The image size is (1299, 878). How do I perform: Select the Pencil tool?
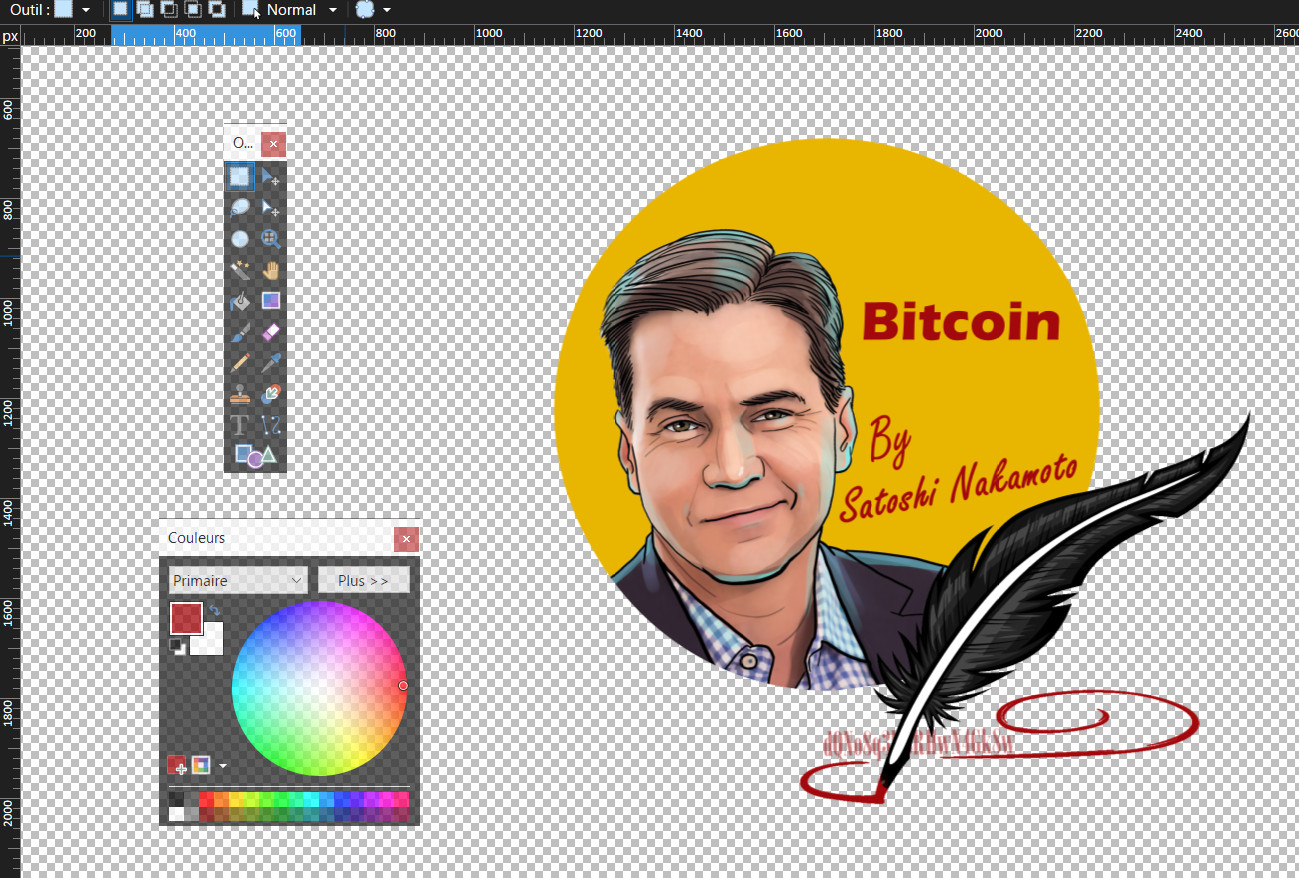(240, 363)
